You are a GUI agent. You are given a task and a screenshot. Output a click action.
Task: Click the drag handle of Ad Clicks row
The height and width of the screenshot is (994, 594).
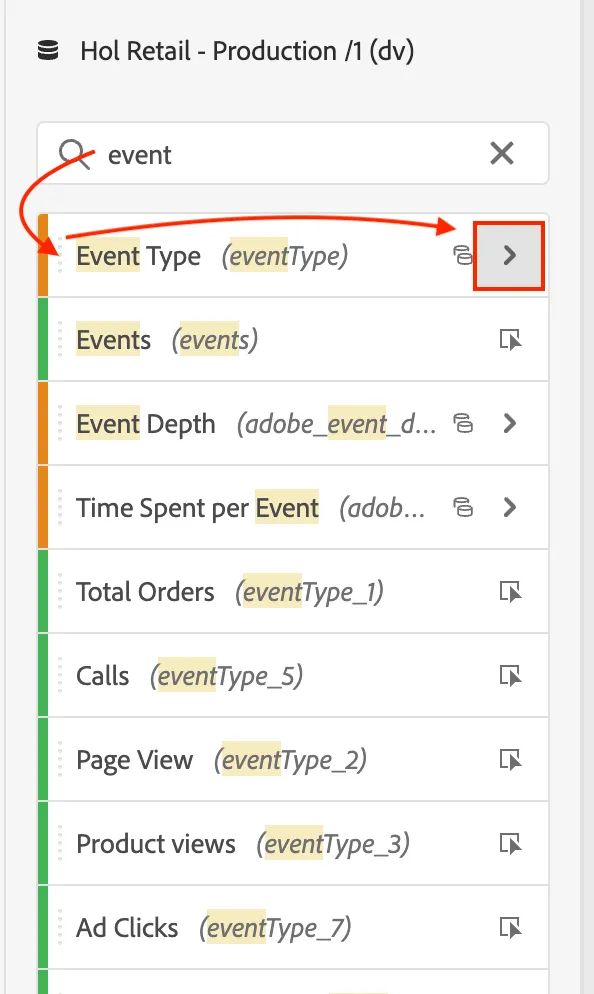[x=60, y=927]
